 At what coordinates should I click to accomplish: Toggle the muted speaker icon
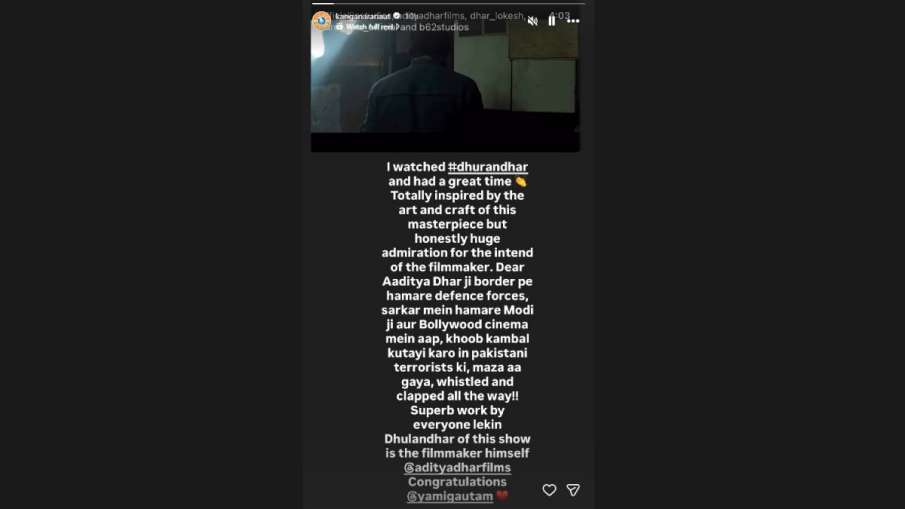pos(533,21)
